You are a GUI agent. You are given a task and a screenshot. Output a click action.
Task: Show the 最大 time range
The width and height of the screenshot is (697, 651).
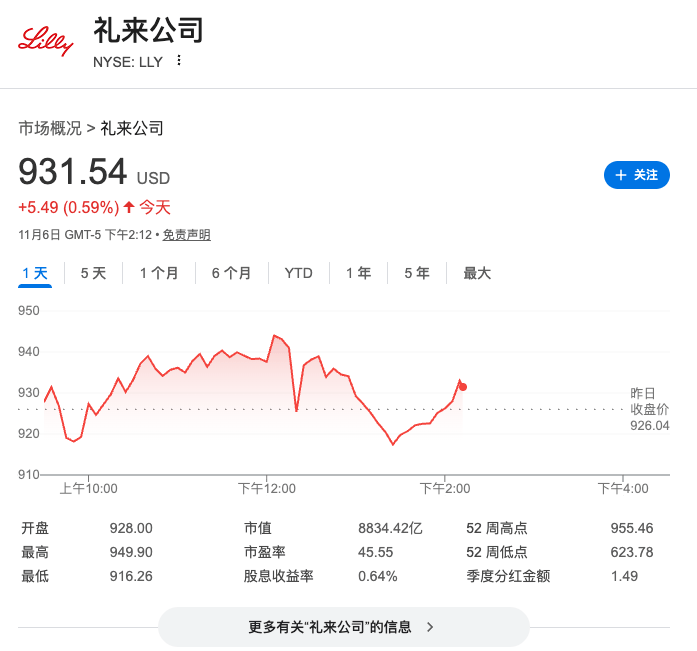[x=477, y=273]
